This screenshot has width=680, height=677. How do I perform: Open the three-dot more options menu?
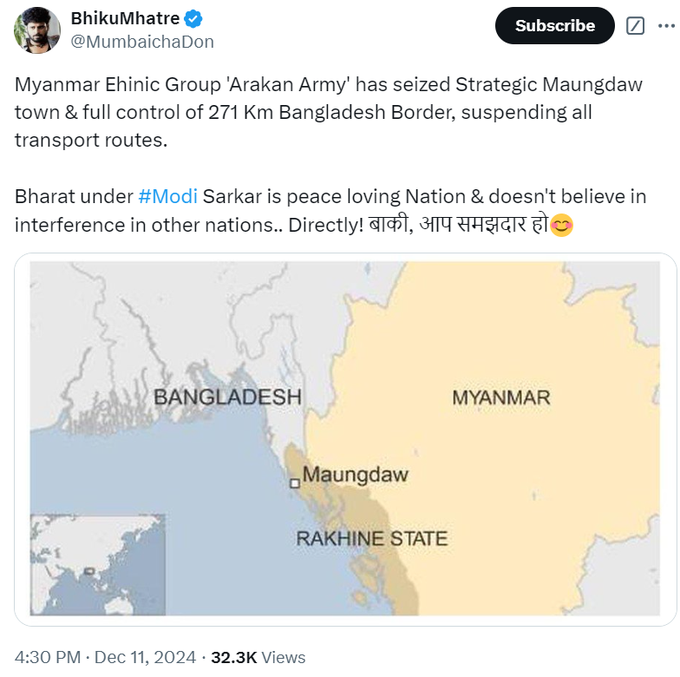click(666, 26)
